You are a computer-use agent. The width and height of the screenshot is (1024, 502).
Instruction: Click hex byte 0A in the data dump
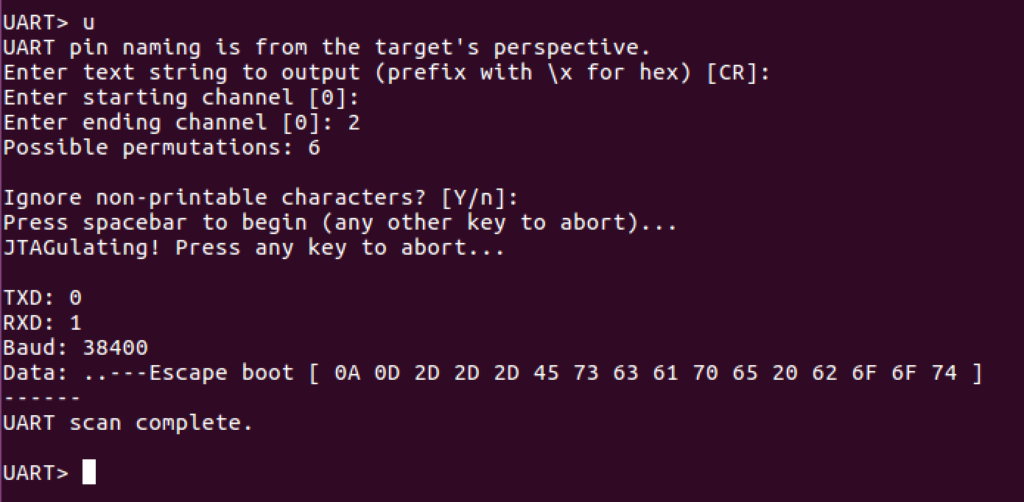pos(347,373)
